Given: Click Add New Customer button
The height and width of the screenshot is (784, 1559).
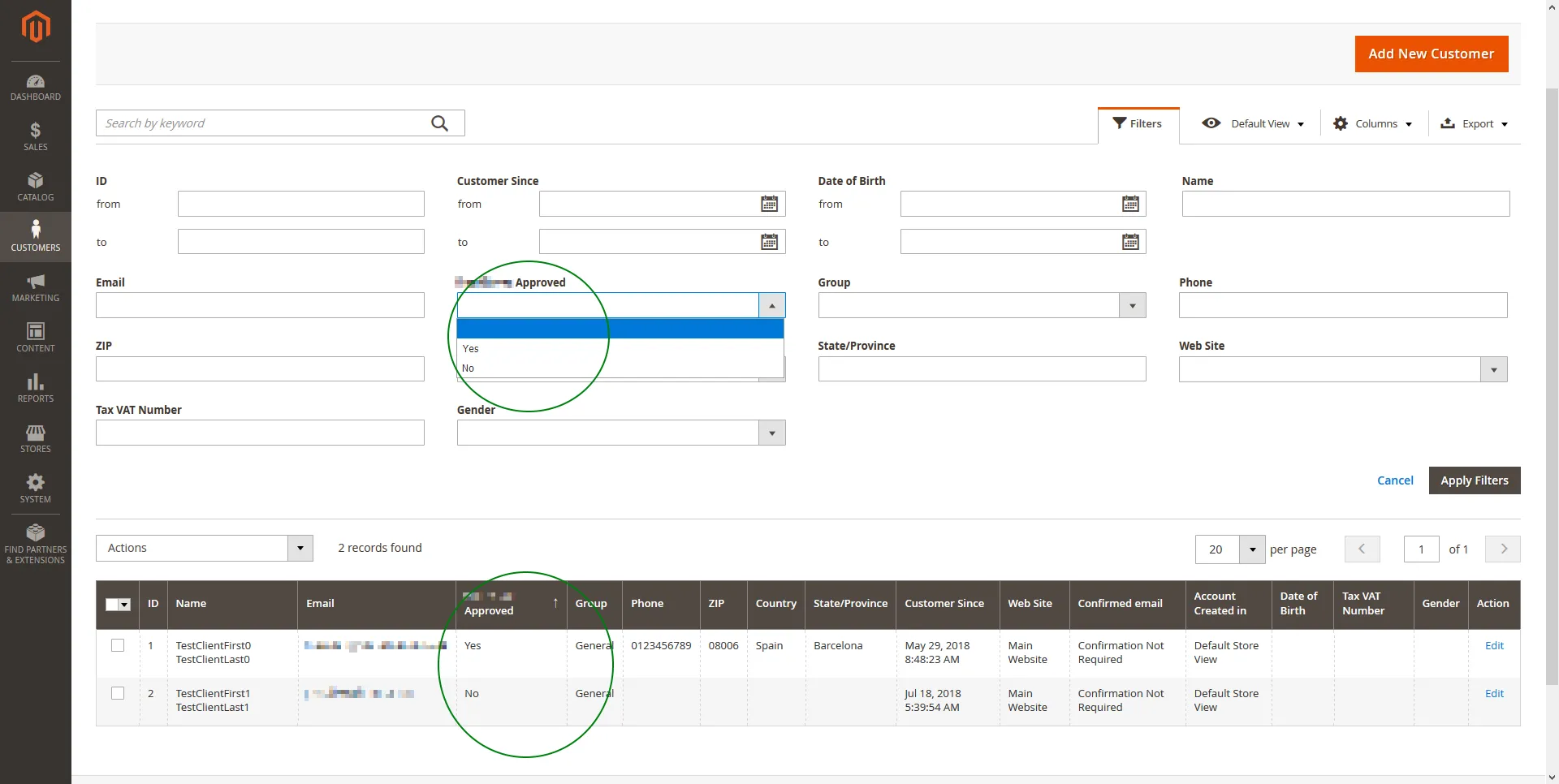Looking at the screenshot, I should click(x=1432, y=54).
